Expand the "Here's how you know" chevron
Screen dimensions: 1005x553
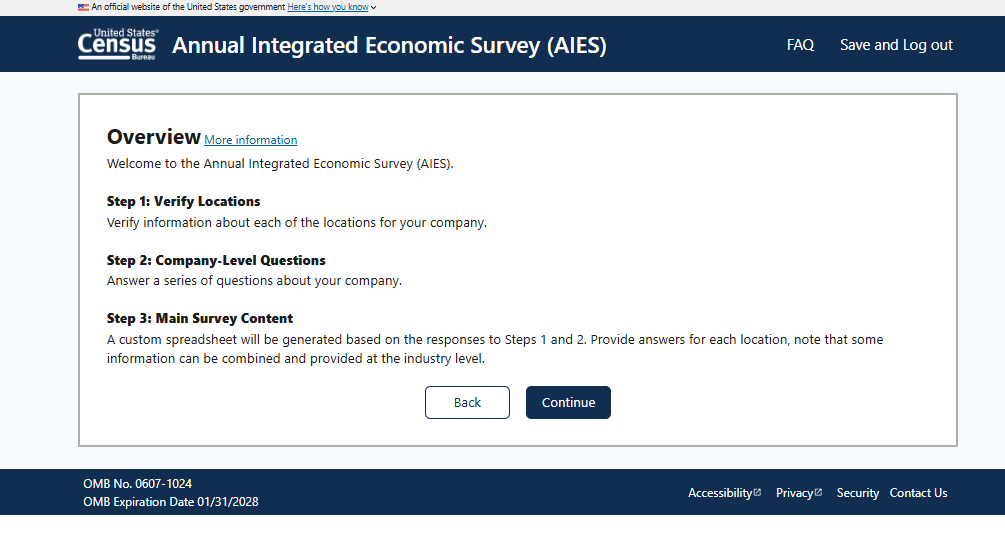[x=374, y=7]
